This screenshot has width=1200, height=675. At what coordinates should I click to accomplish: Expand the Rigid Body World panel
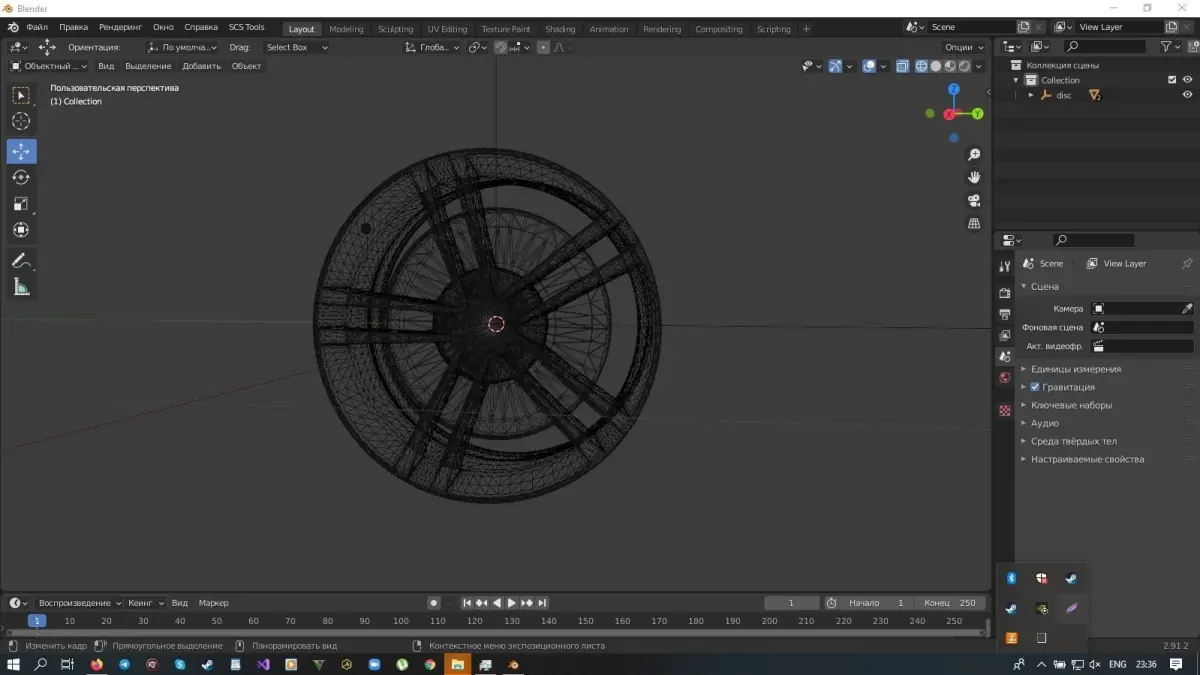point(1074,441)
